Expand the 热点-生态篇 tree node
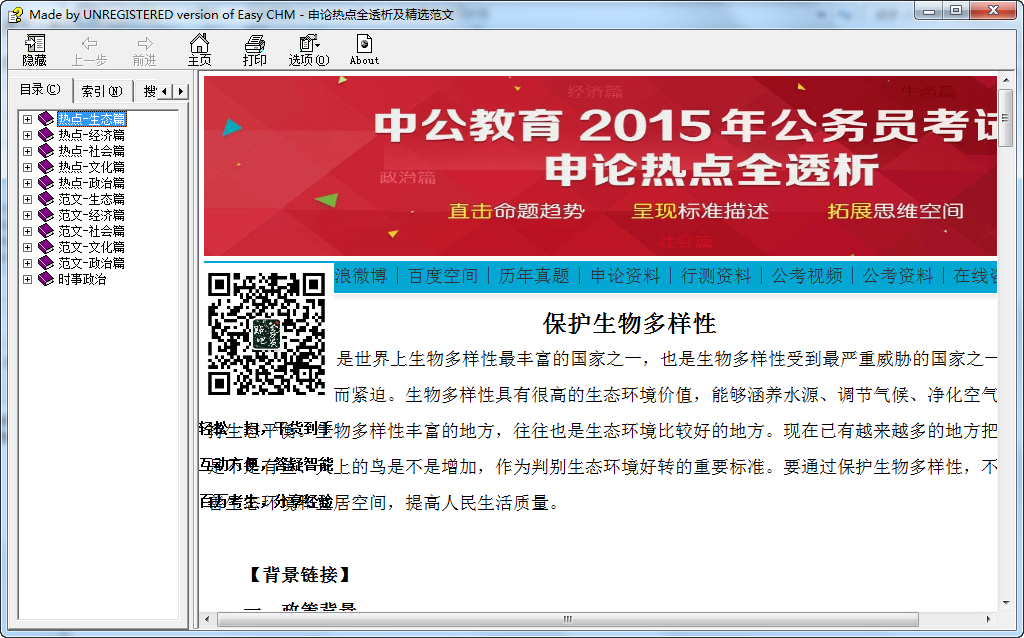1024x638 pixels. [x=27, y=120]
